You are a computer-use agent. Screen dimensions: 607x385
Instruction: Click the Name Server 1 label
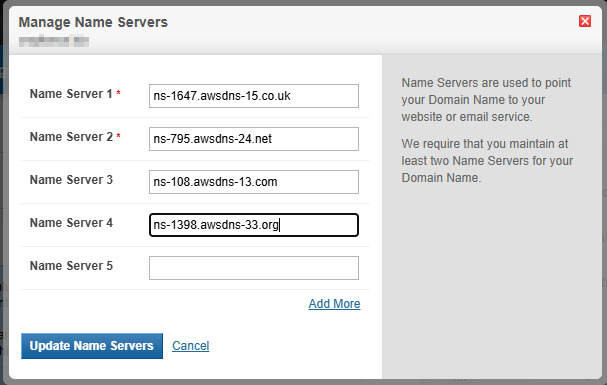(x=71, y=94)
